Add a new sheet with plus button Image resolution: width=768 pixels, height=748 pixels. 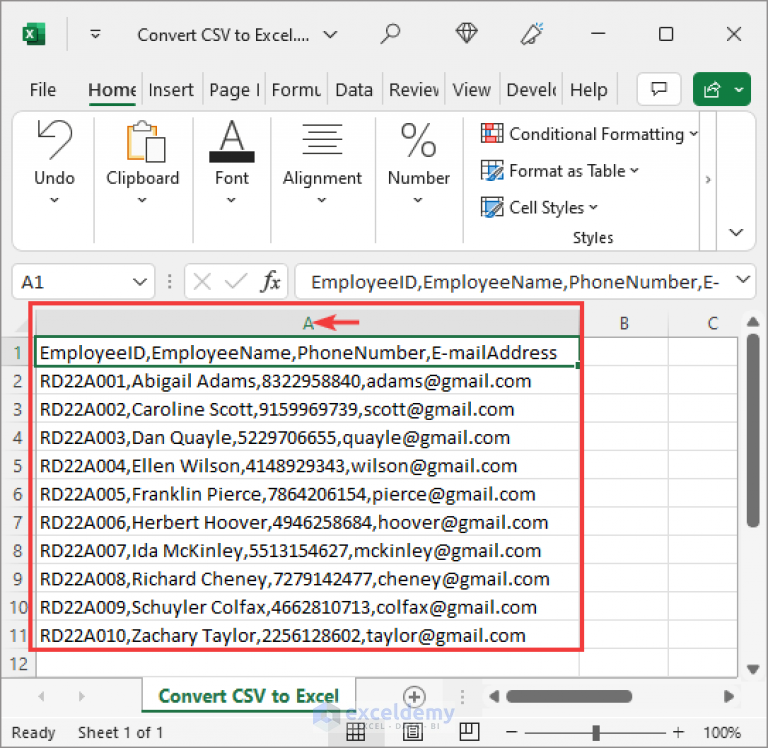[x=414, y=696]
